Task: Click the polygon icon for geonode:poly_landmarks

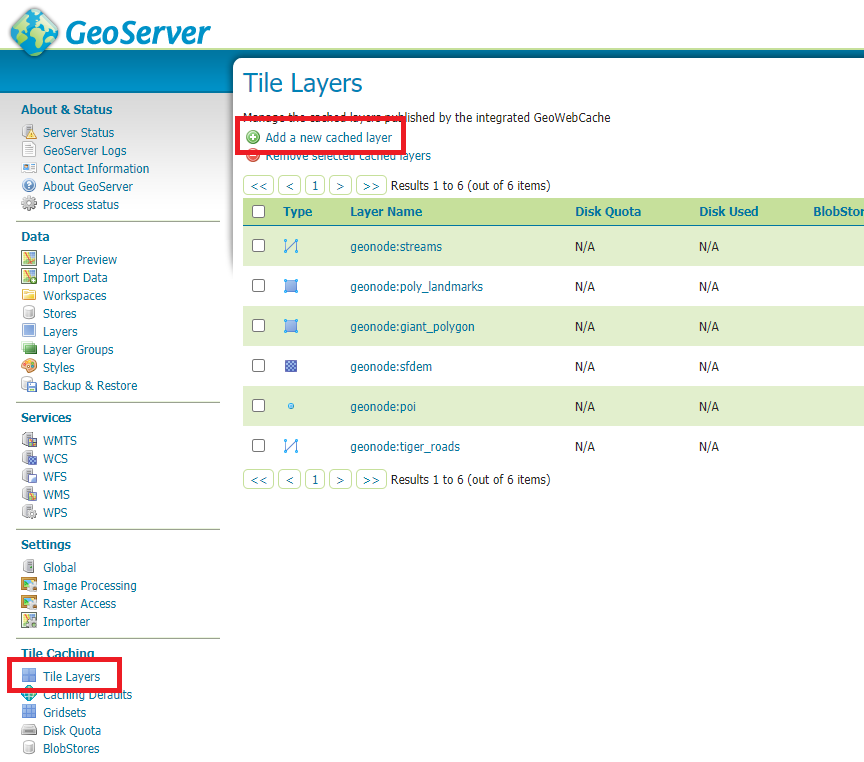Action: pos(291,286)
